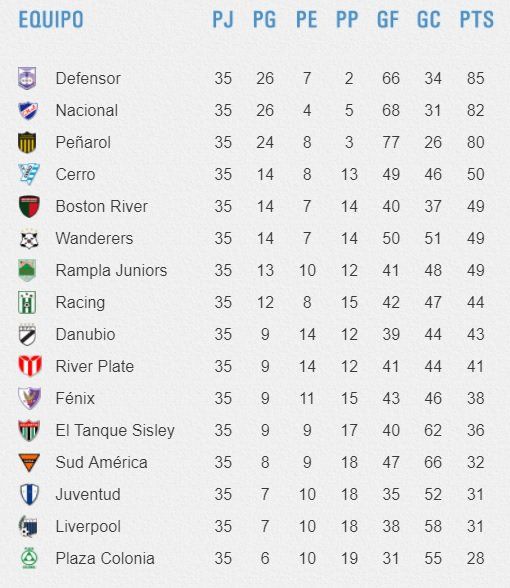This screenshot has height=588, width=510.
Task: Select the River Plate red-striped crest
Action: click(x=30, y=366)
